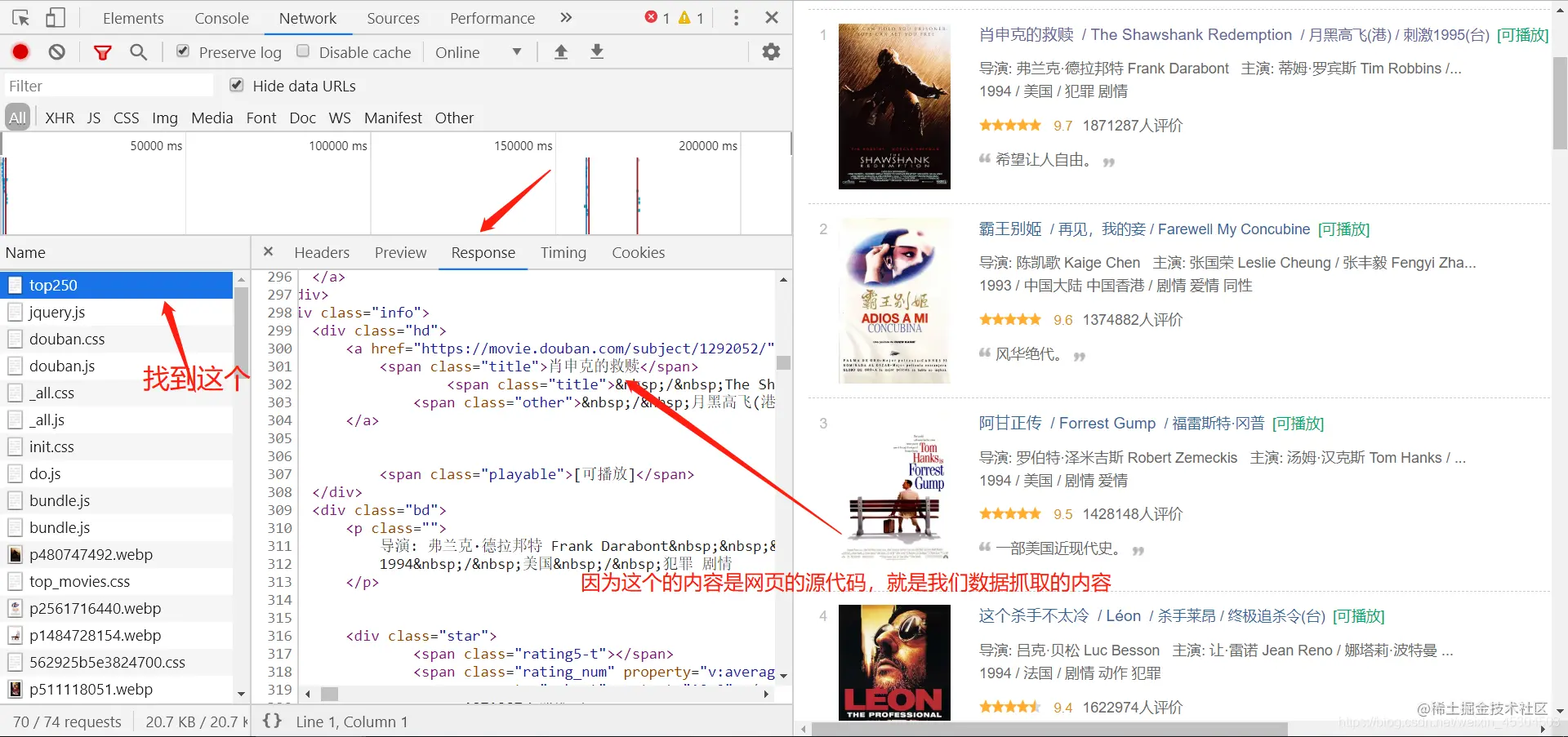
Task: Open the Timing tab
Action: click(x=563, y=253)
